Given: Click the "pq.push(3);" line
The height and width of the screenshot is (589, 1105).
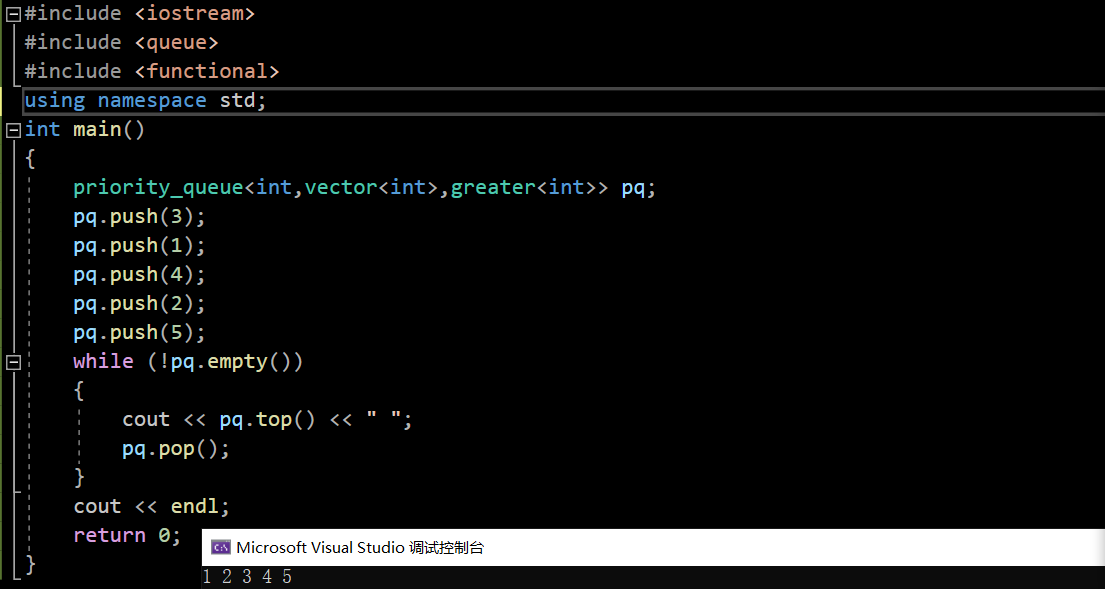Looking at the screenshot, I should [140, 216].
